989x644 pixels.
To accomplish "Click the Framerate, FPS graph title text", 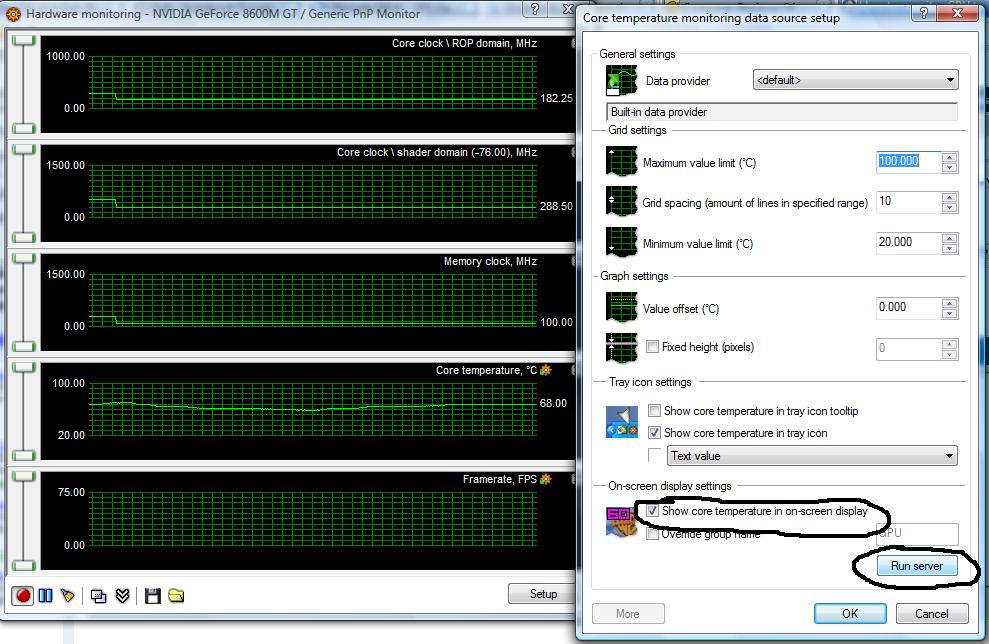I will (x=500, y=479).
